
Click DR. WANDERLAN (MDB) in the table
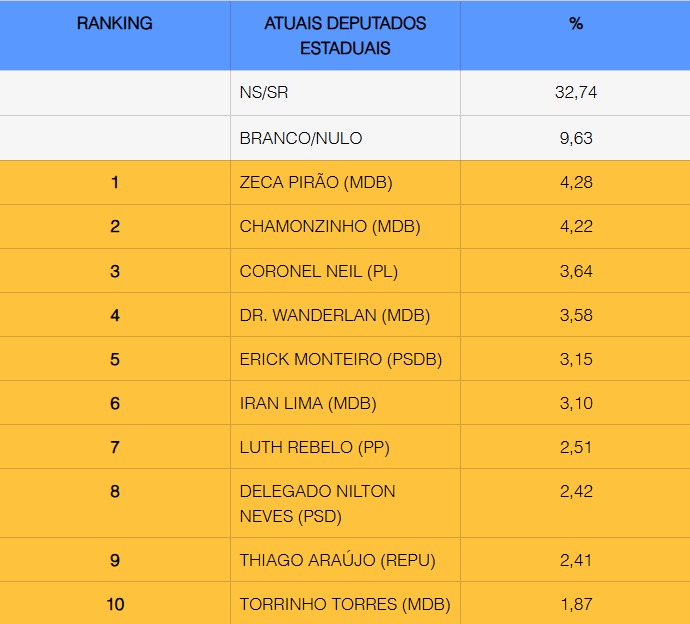335,315
